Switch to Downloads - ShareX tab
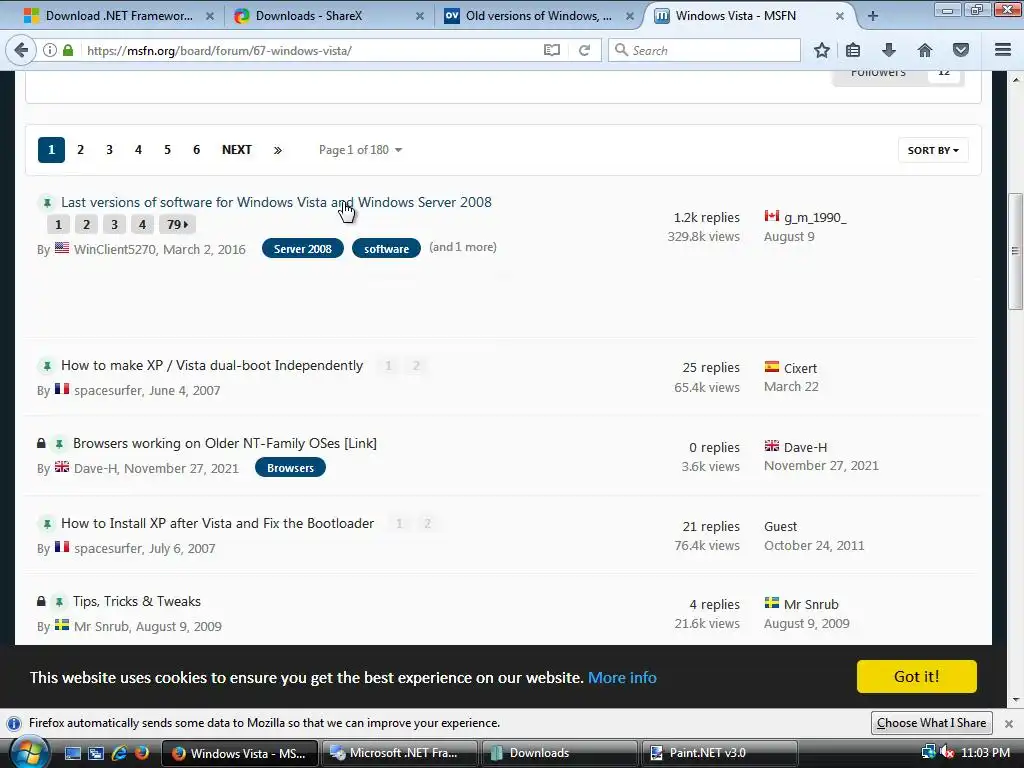Screen dimensions: 1024x768 click(329, 16)
